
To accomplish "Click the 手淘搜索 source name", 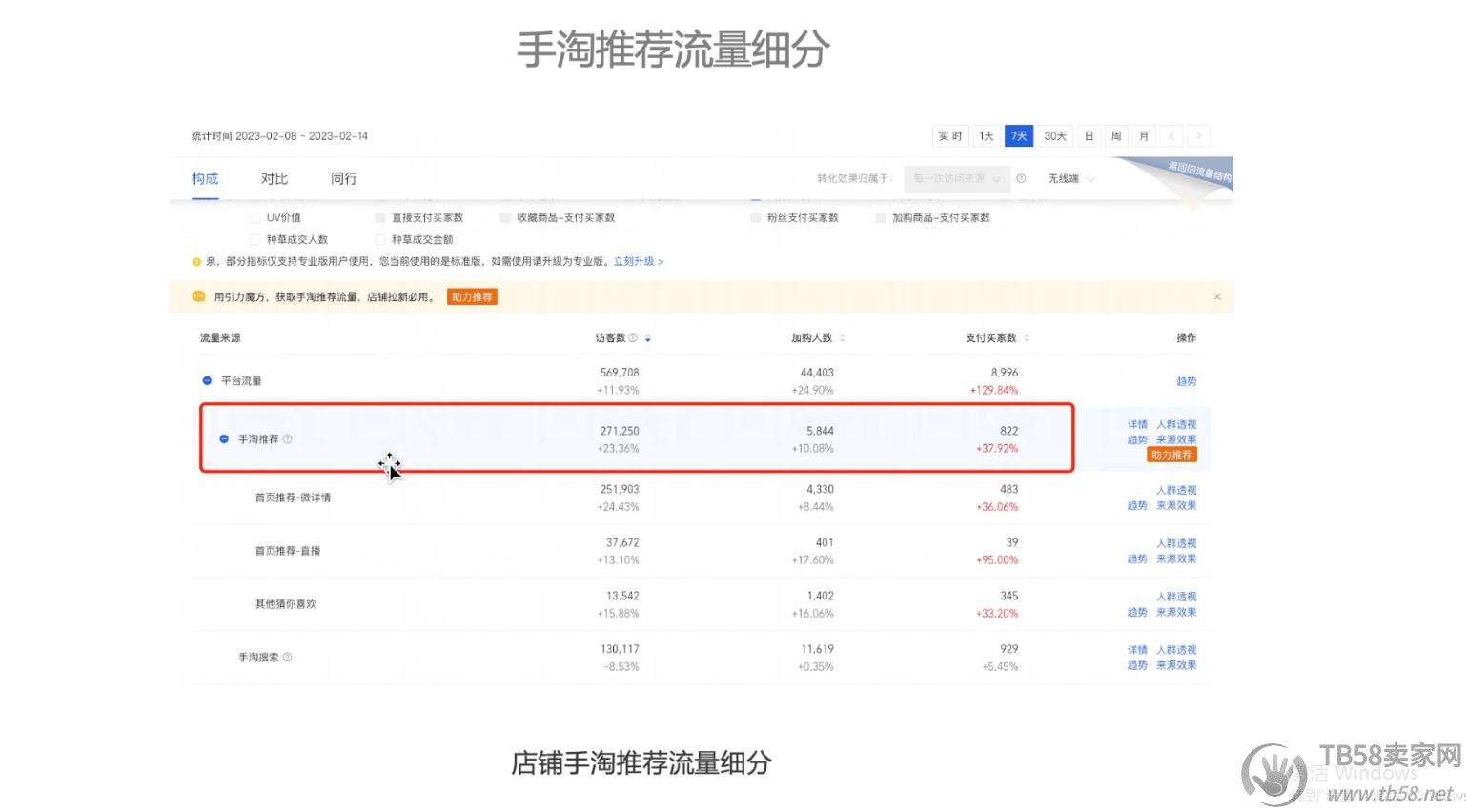I will 258,658.
